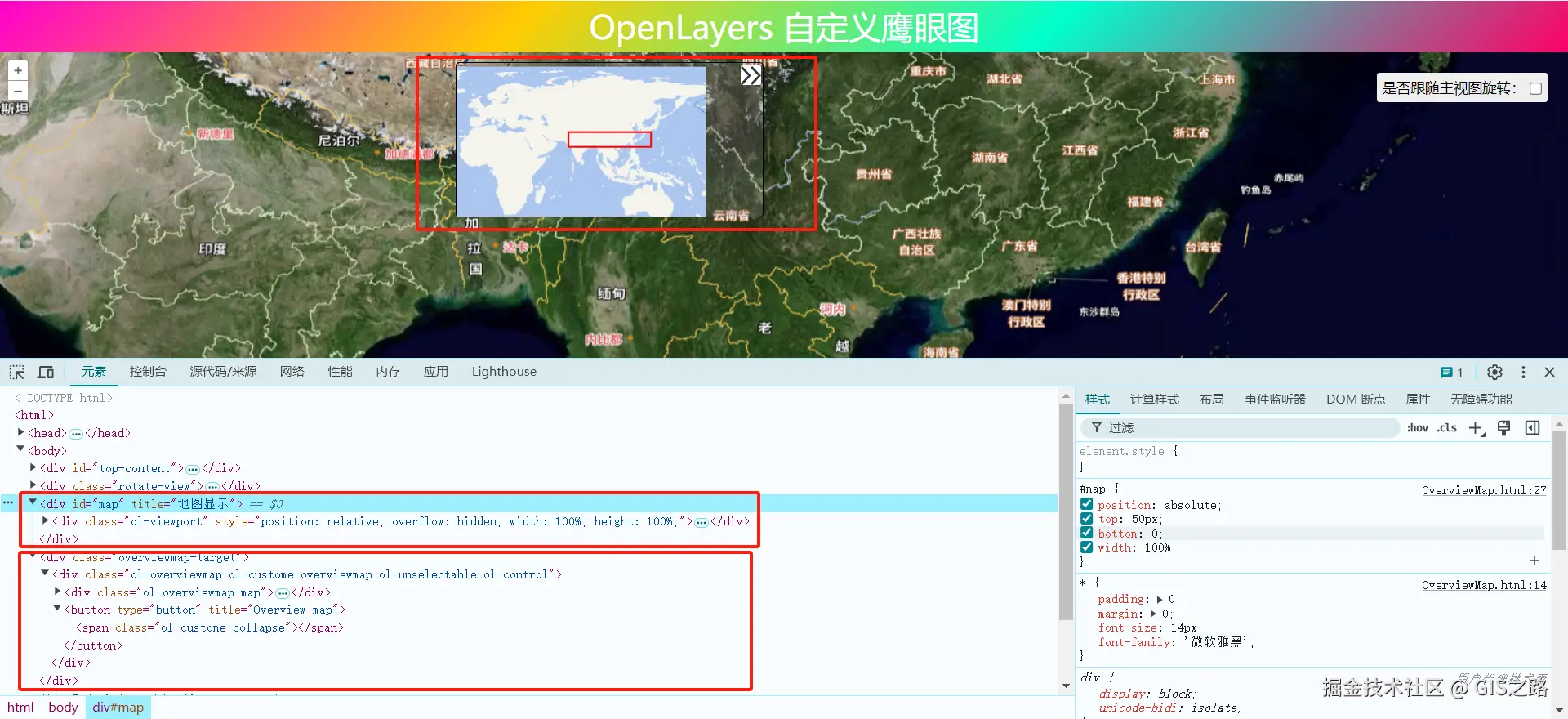Zoom in the map with plus button
Screen dimensions: 1568x719
click(18, 70)
